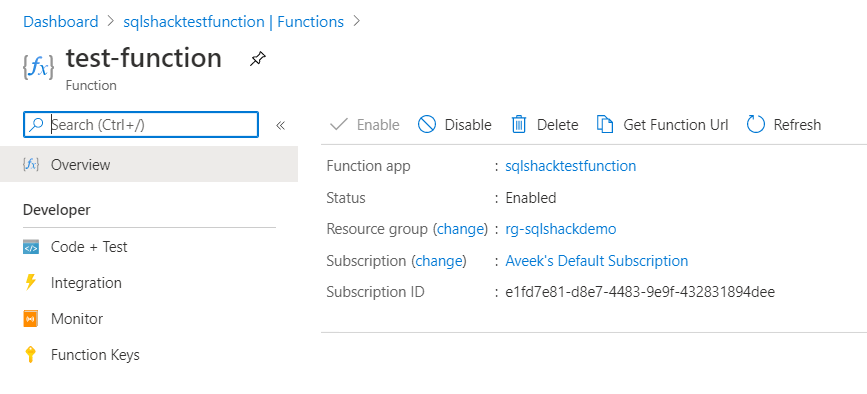The image size is (867, 394).
Task: Click the Enable toolbar button label
Action: [x=378, y=125]
